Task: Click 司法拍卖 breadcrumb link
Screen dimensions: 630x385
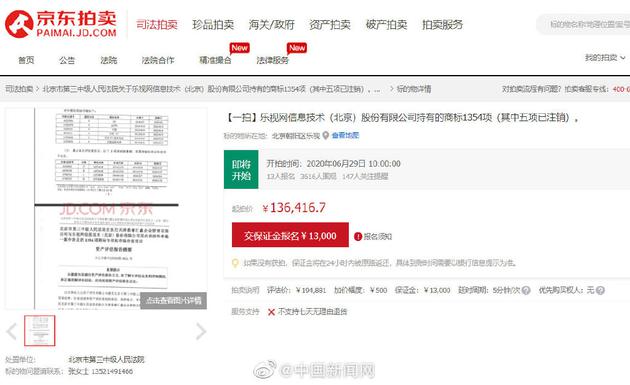Action: pos(19,89)
